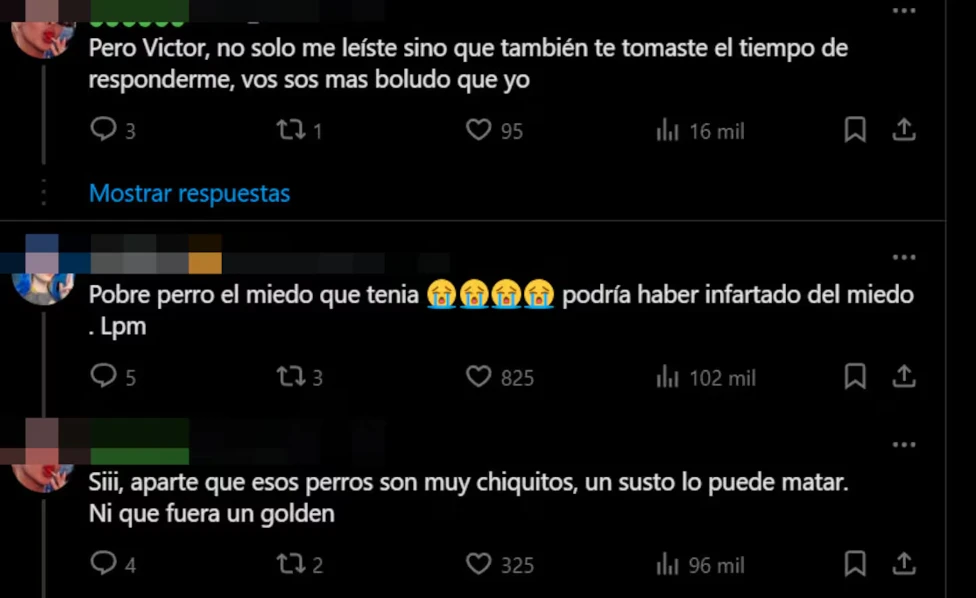This screenshot has height=598, width=976.
Task: Share the Victor reply tweet
Action: click(904, 130)
